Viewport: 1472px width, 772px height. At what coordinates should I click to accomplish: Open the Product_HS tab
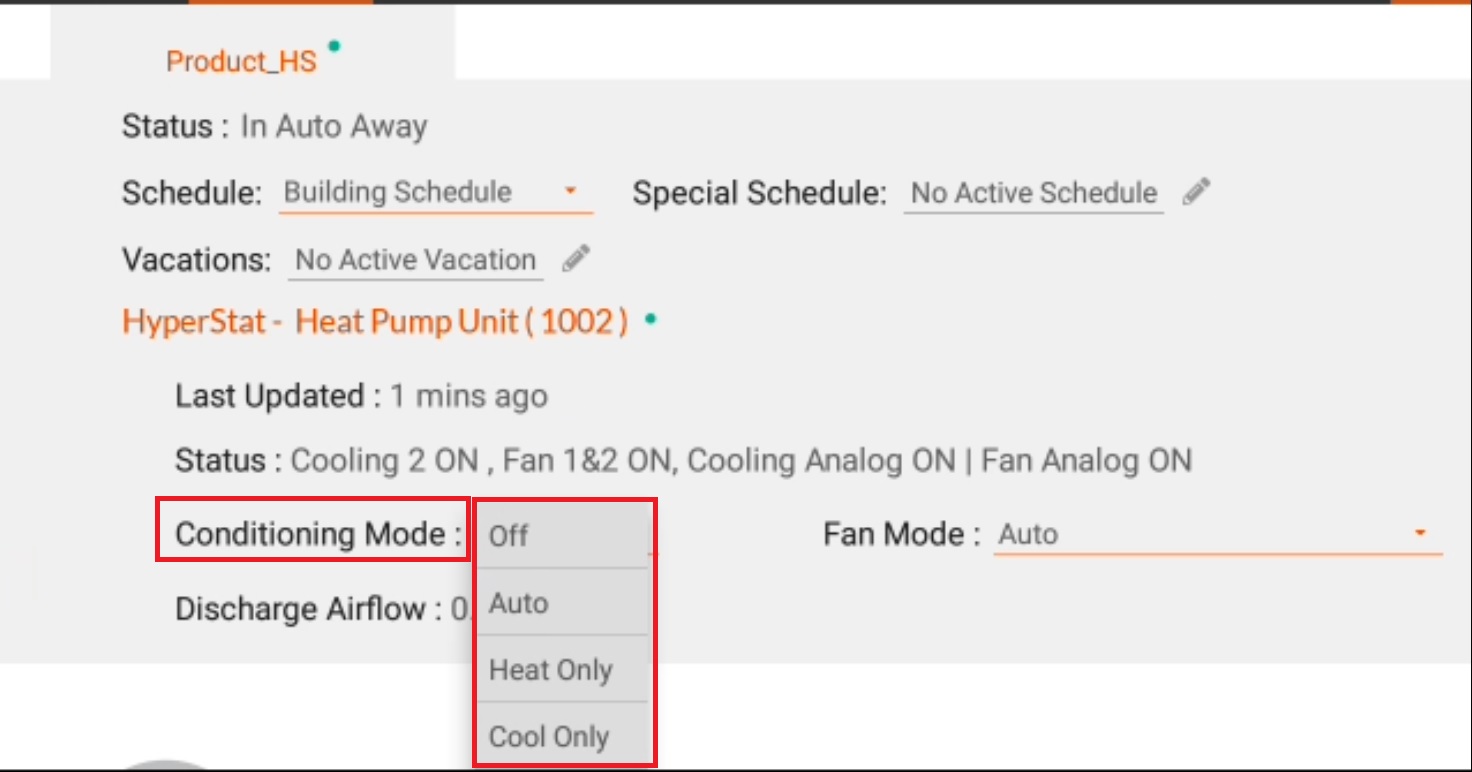[x=241, y=61]
